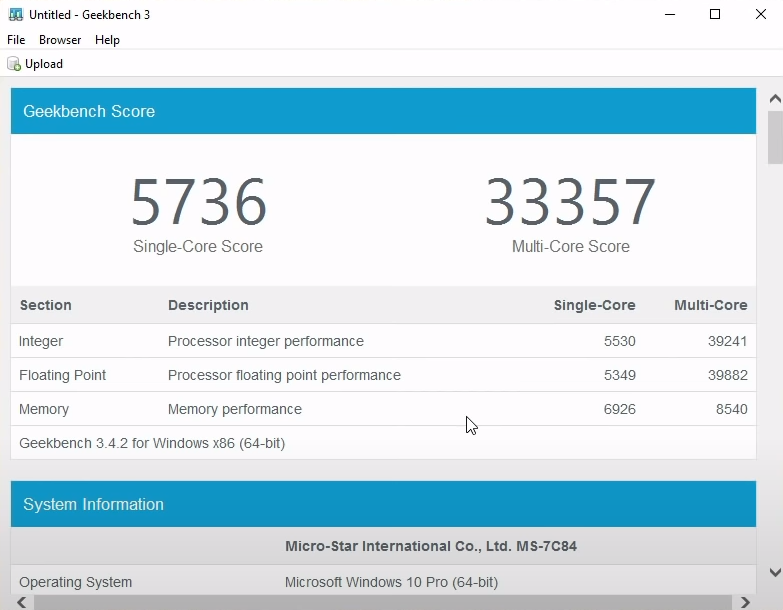
Task: Click the Geekbench Score section header
Action: coord(383,111)
